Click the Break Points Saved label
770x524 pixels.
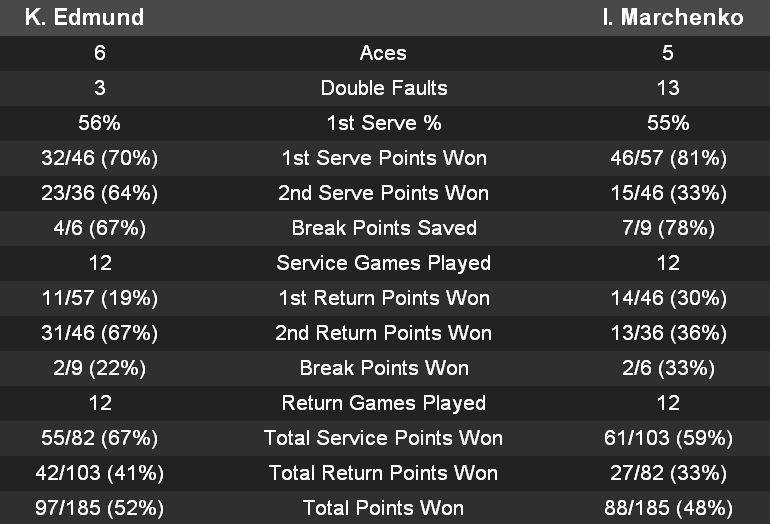383,228
